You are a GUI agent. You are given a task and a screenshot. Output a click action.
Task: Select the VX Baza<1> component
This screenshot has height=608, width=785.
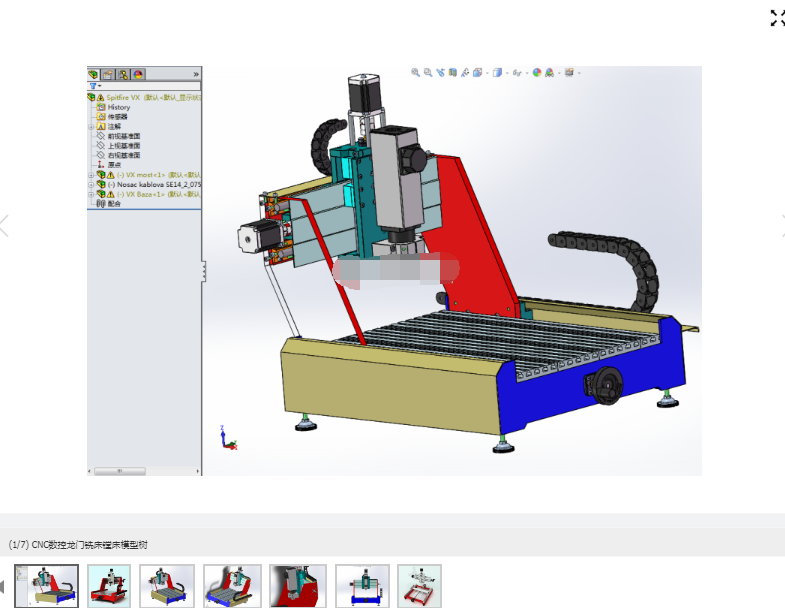tap(159, 194)
